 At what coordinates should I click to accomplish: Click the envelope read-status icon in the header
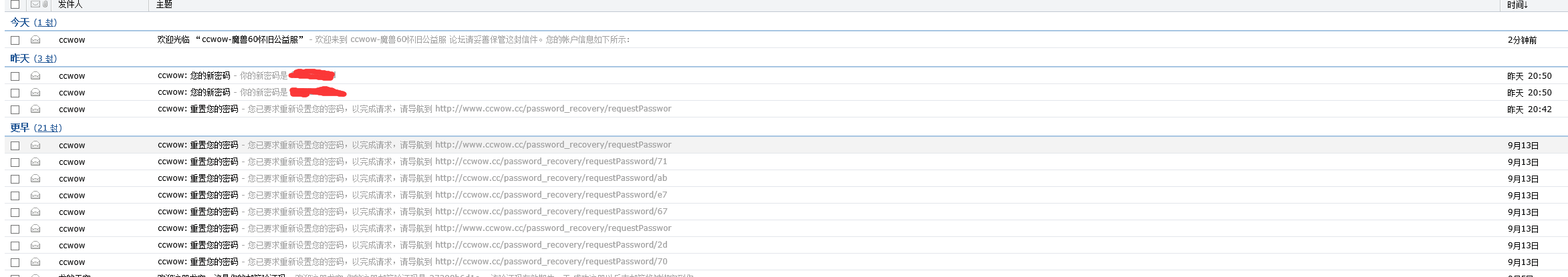(x=35, y=4)
